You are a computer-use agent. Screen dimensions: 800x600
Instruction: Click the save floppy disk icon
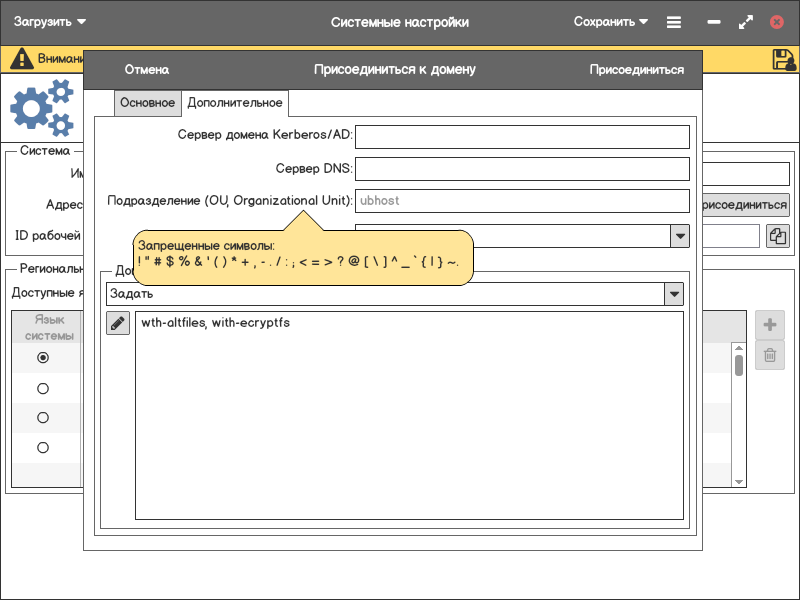tap(784, 59)
